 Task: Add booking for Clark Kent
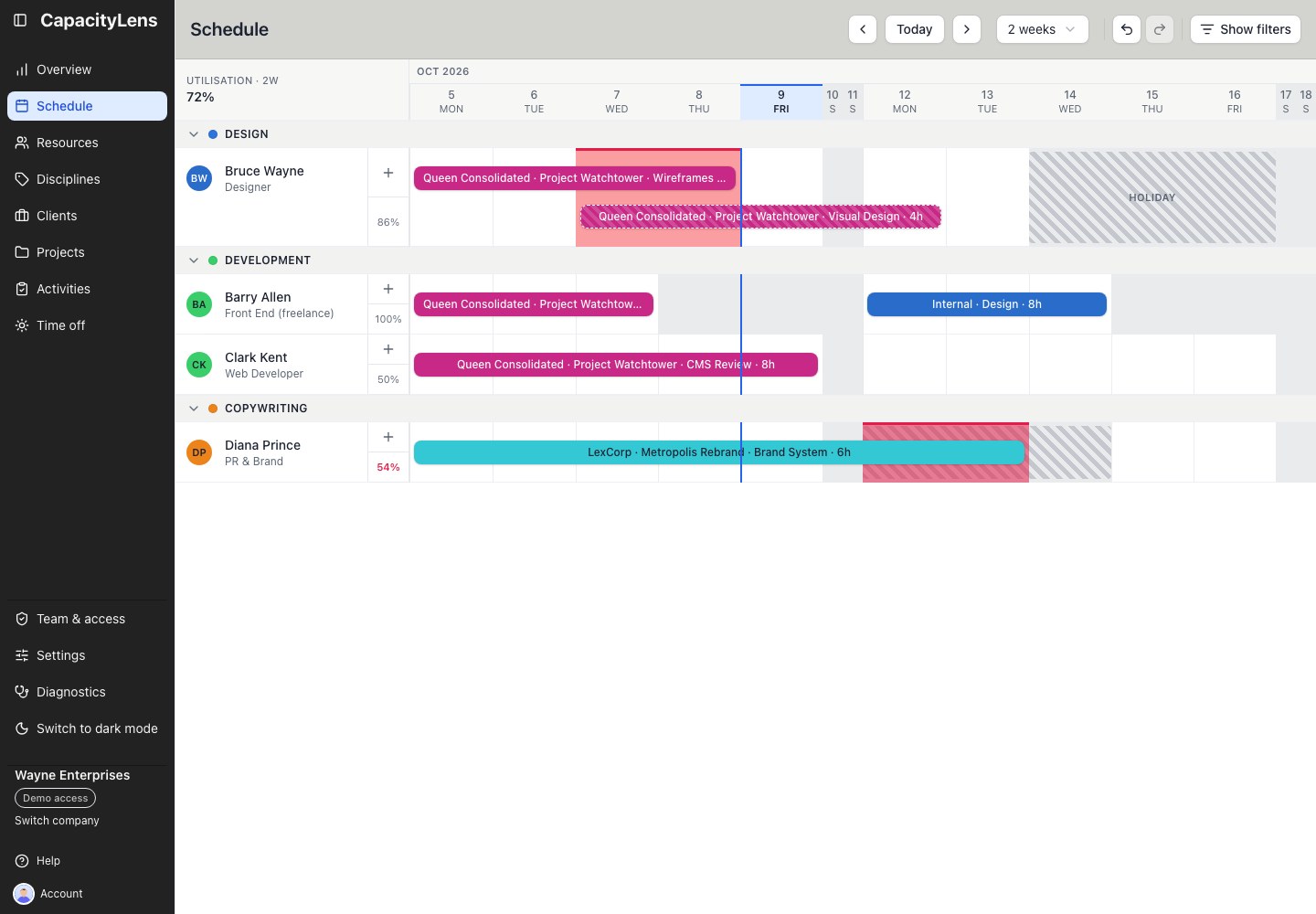coord(388,349)
